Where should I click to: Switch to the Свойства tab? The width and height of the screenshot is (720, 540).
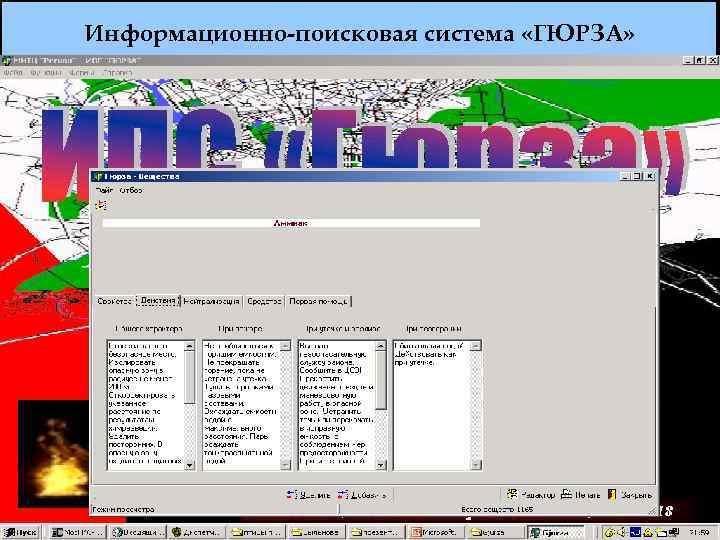pos(115,301)
